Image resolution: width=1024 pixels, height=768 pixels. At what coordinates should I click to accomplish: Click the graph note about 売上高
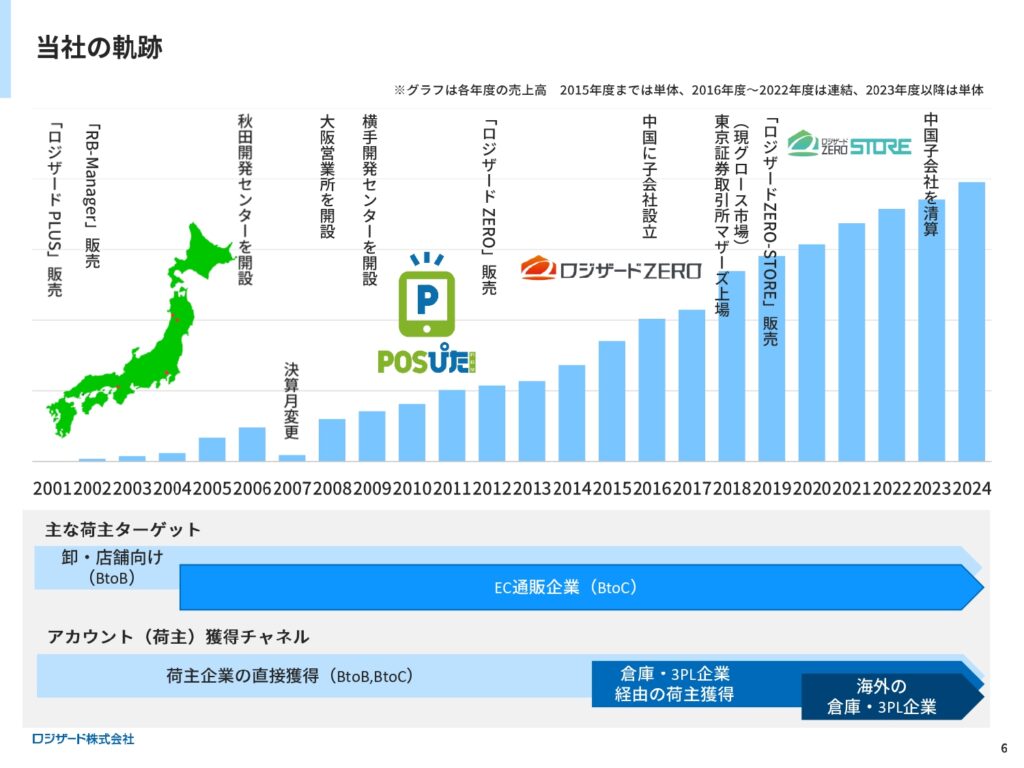[x=688, y=90]
